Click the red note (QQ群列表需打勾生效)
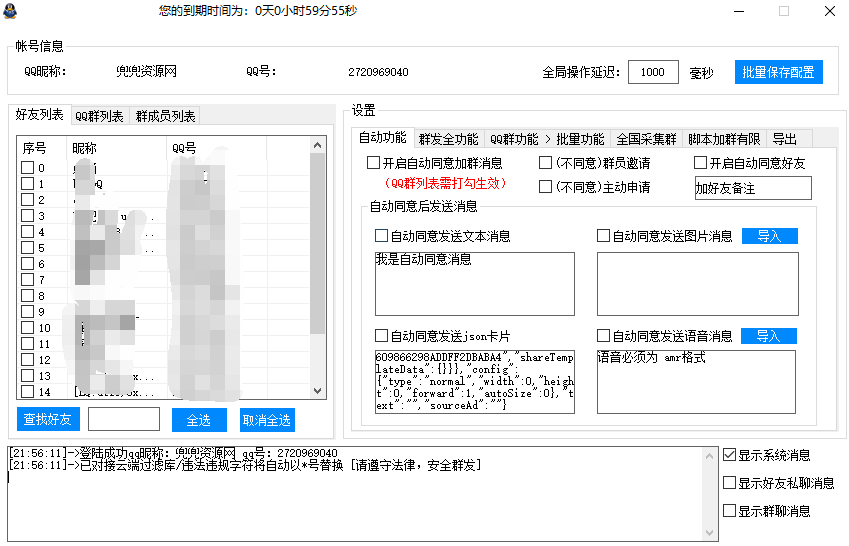The width and height of the screenshot is (849, 546). coord(445,183)
